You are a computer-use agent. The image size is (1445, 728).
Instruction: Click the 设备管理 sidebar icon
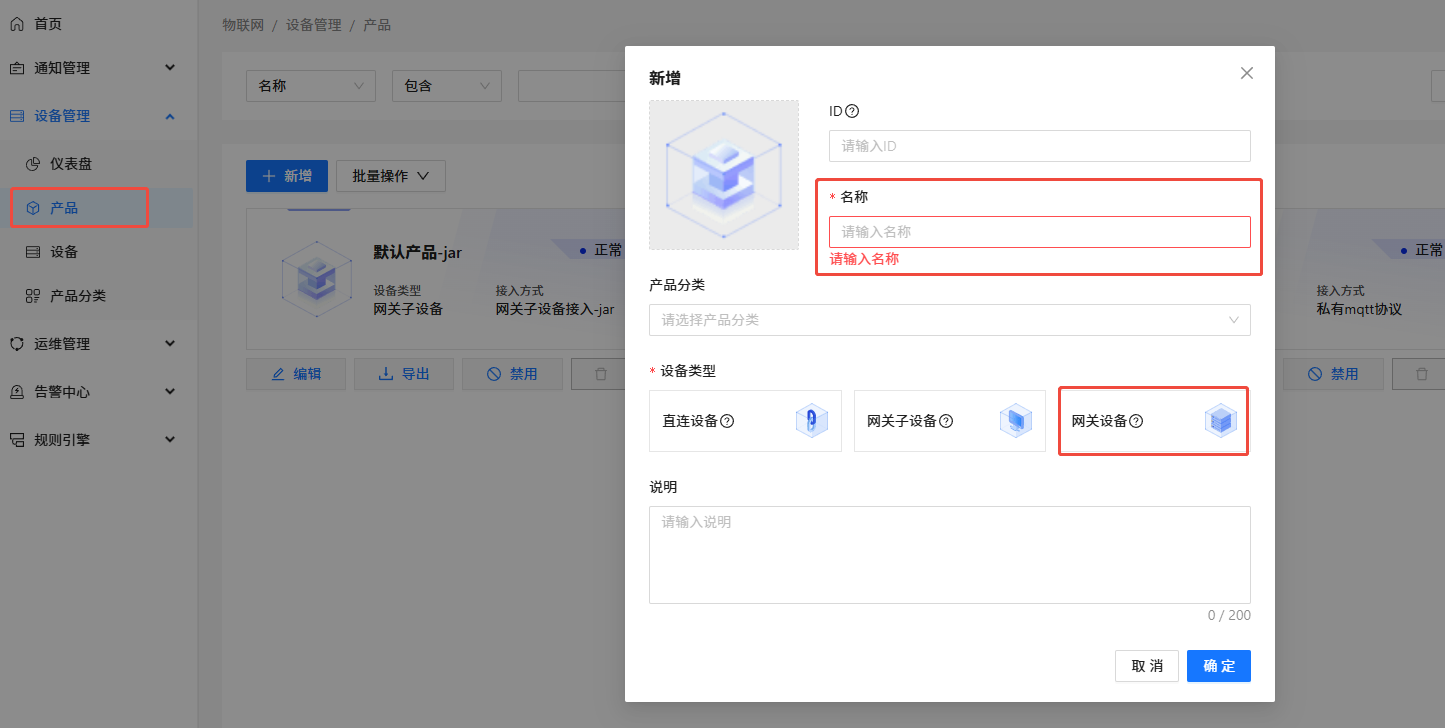17,116
